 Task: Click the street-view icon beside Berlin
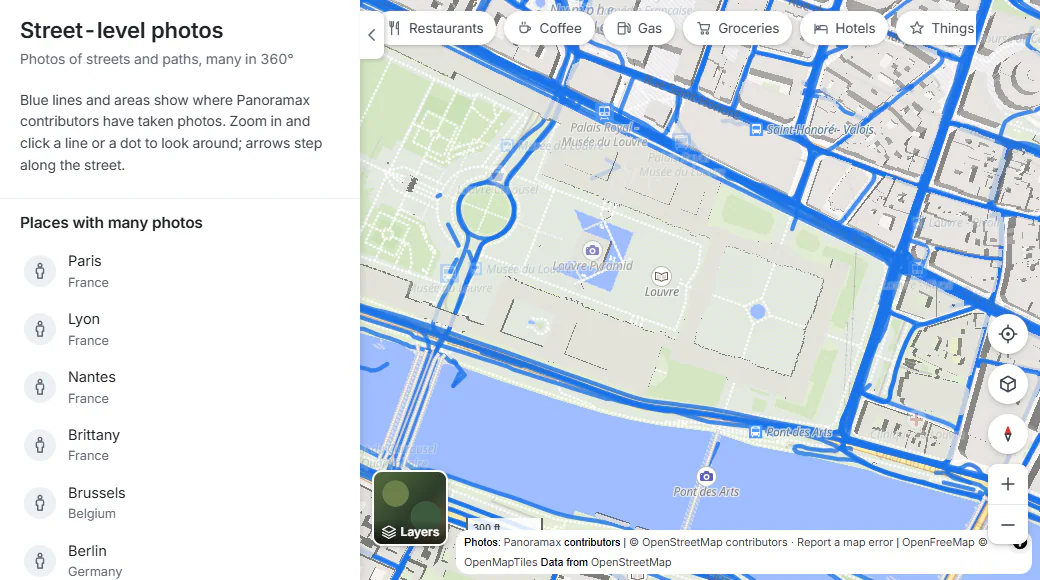(x=40, y=561)
